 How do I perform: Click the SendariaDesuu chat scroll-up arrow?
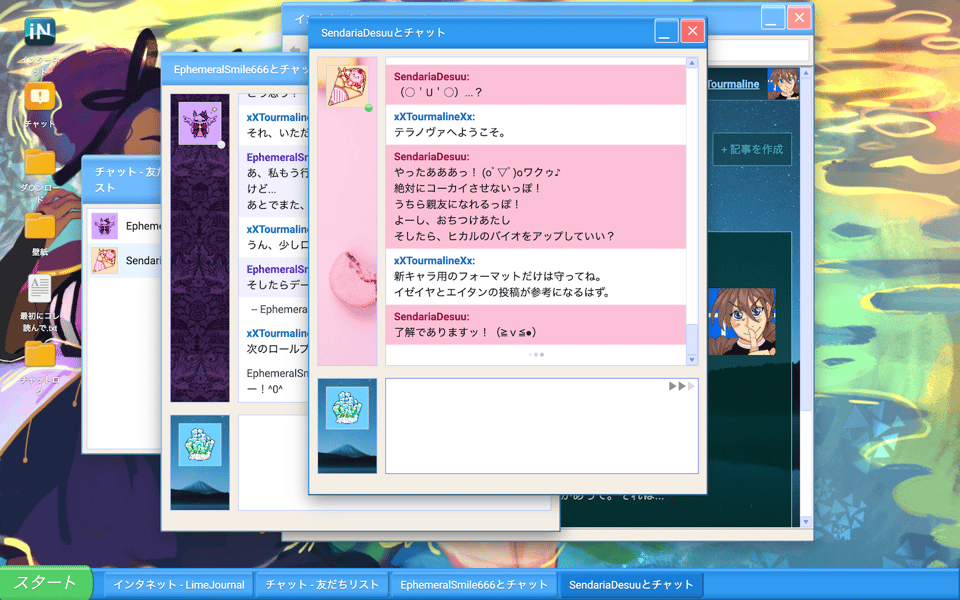(x=692, y=63)
